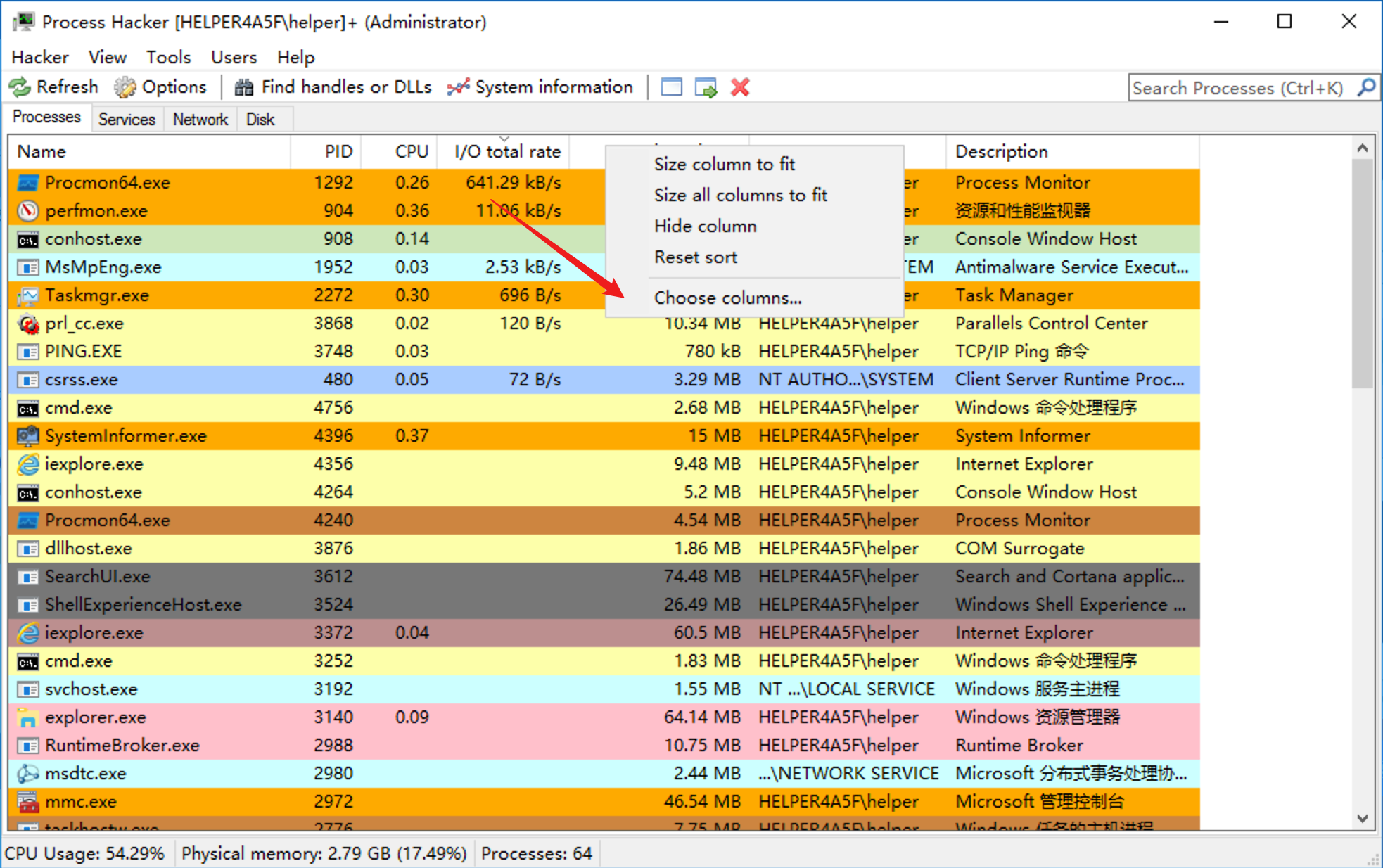Click the search magnifier icon

tap(1366, 87)
